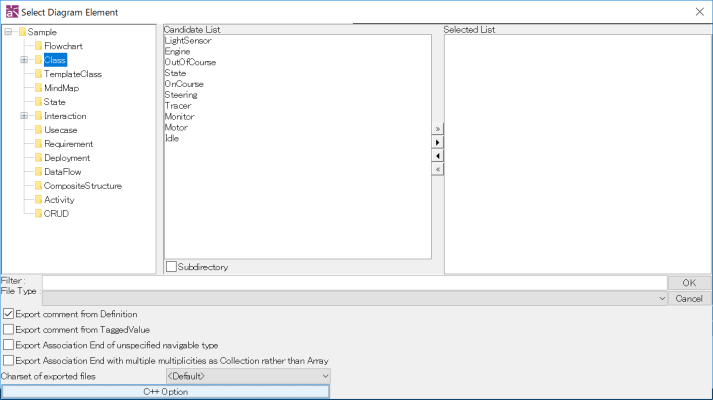Open the C++ Option button
Viewport: 713px width, 400px height.
tap(165, 391)
